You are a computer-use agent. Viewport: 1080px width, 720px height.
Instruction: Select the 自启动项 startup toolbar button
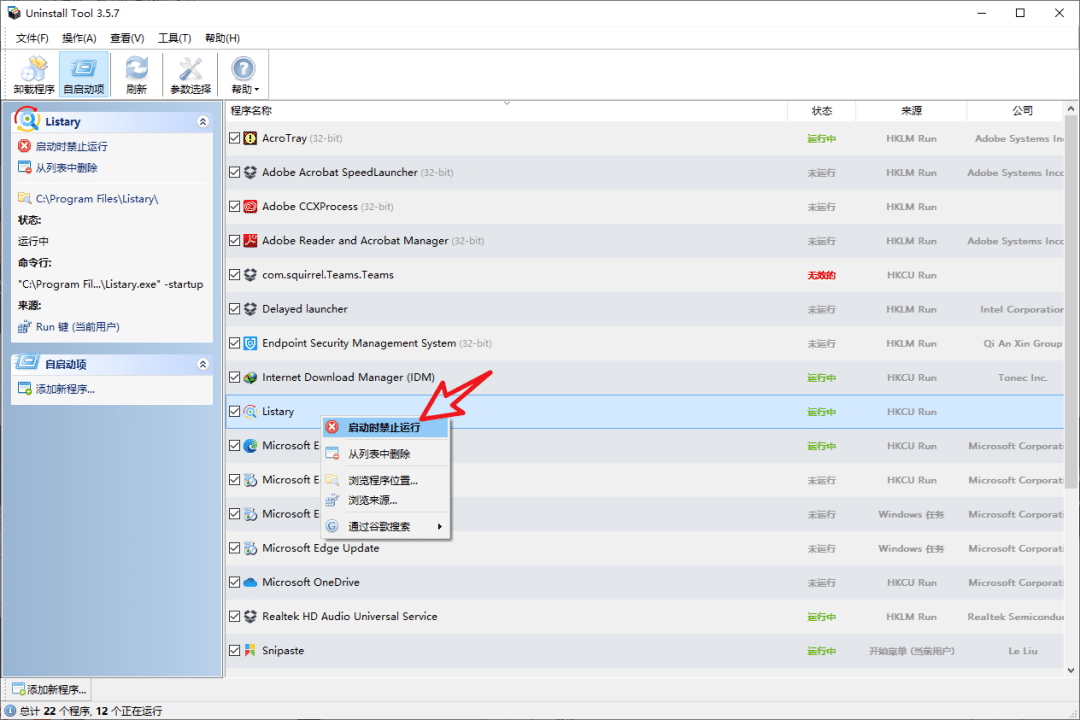coord(83,74)
